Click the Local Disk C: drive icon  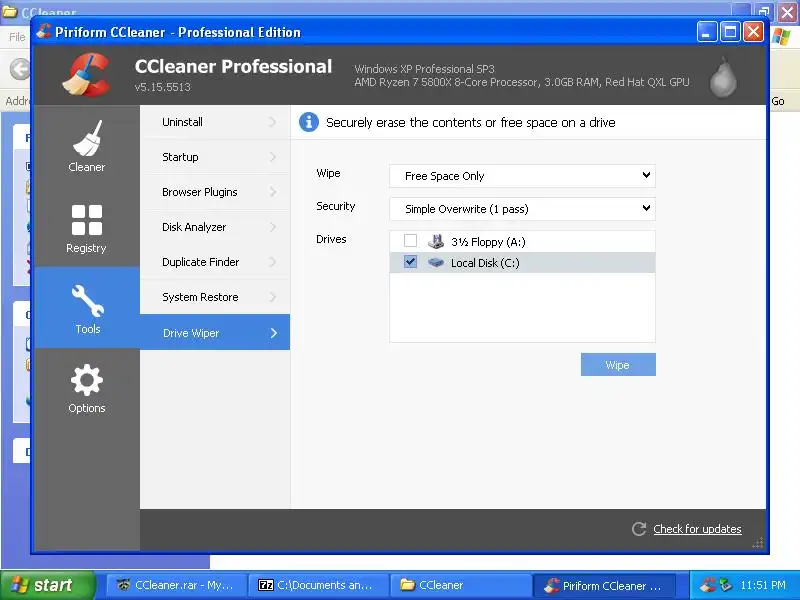pos(436,262)
